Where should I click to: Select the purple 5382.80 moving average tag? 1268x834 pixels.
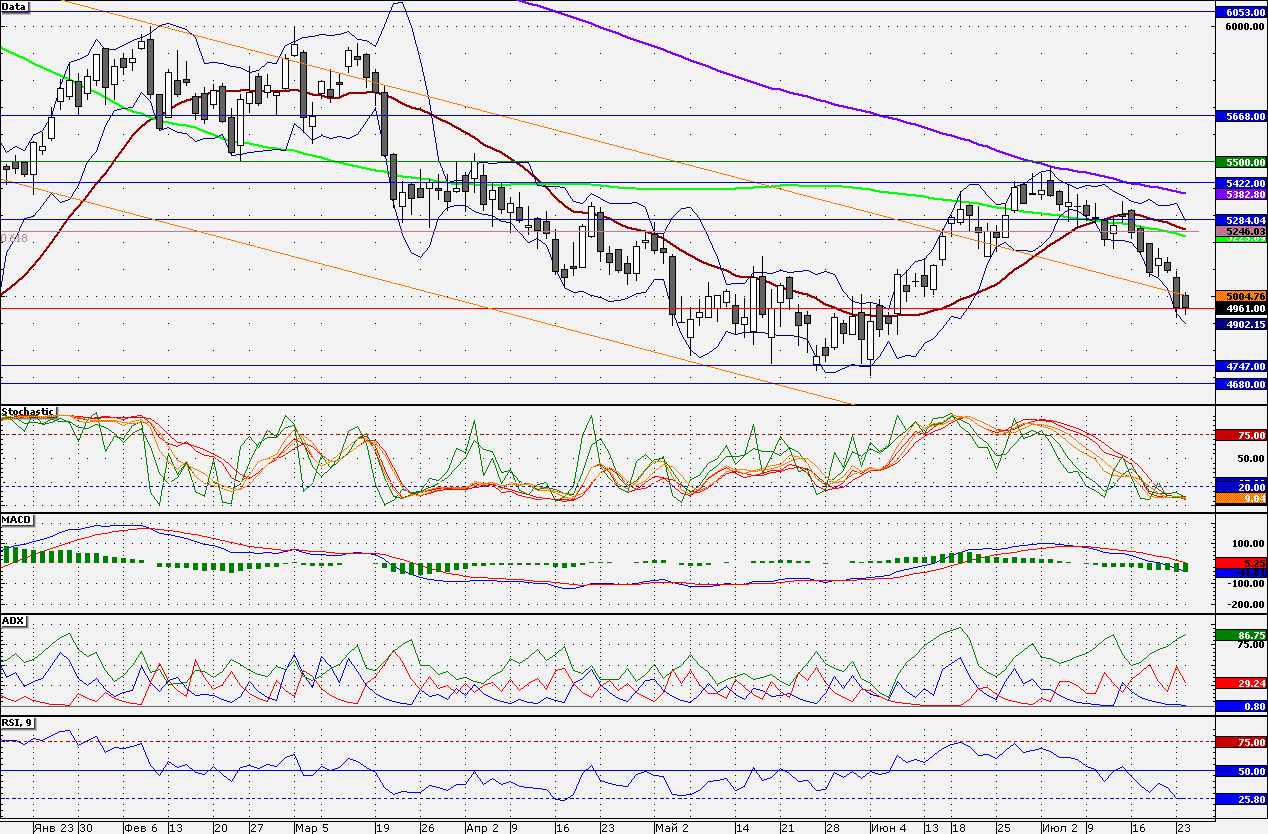point(1240,194)
